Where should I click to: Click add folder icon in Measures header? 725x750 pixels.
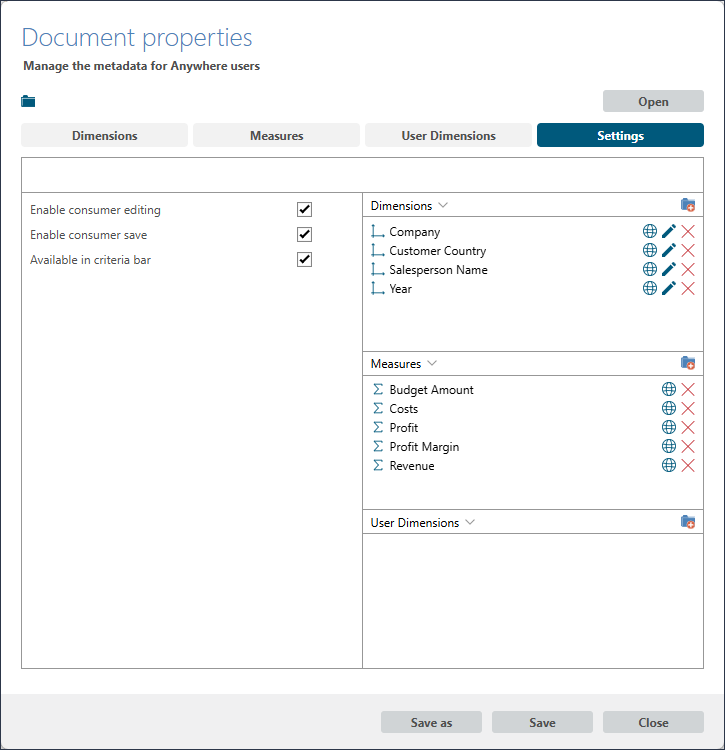click(x=688, y=364)
